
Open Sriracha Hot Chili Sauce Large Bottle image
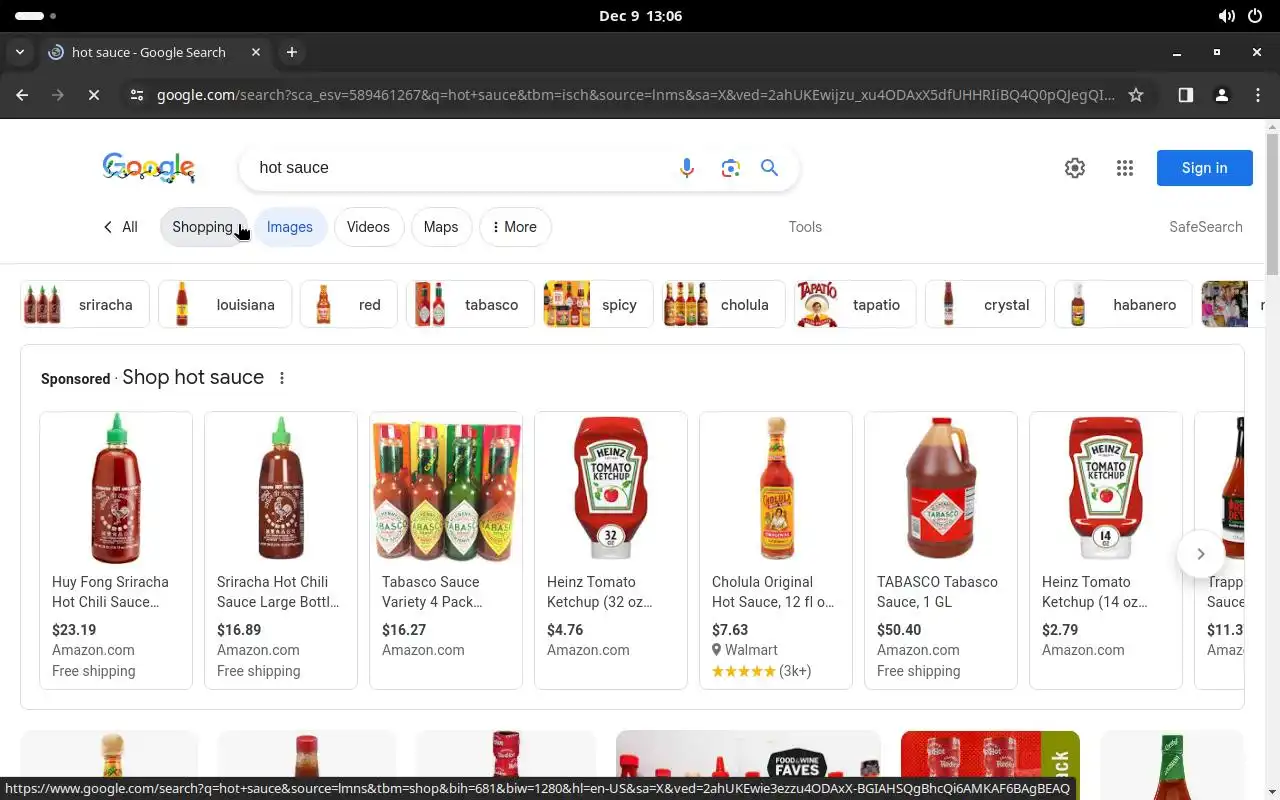(x=281, y=489)
